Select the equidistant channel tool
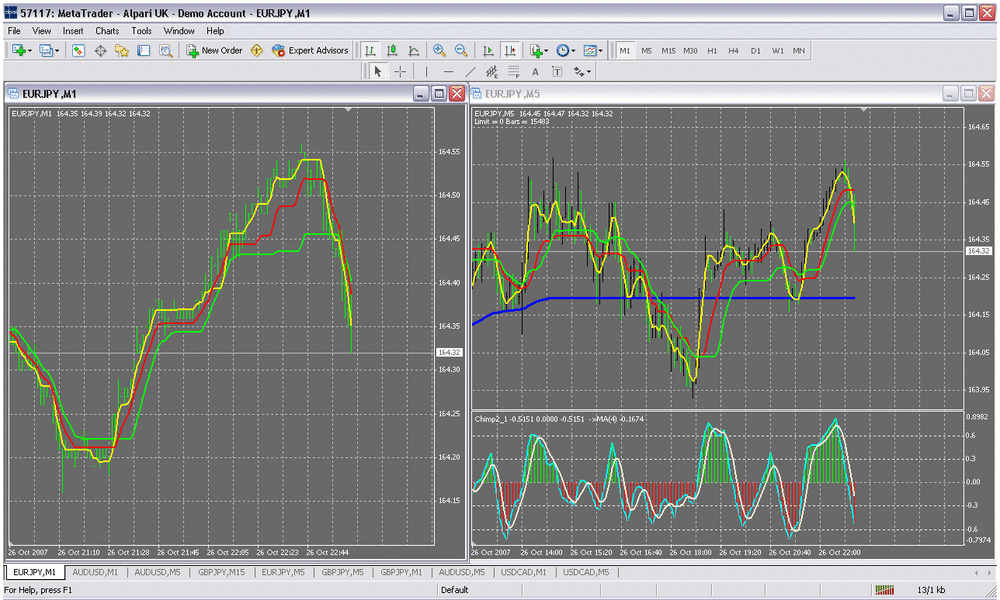This screenshot has height=600, width=1000. coord(492,71)
